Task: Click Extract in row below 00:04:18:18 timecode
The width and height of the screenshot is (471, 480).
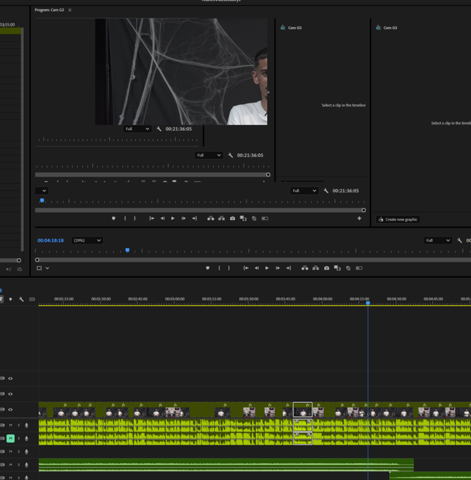Action: 316,268
